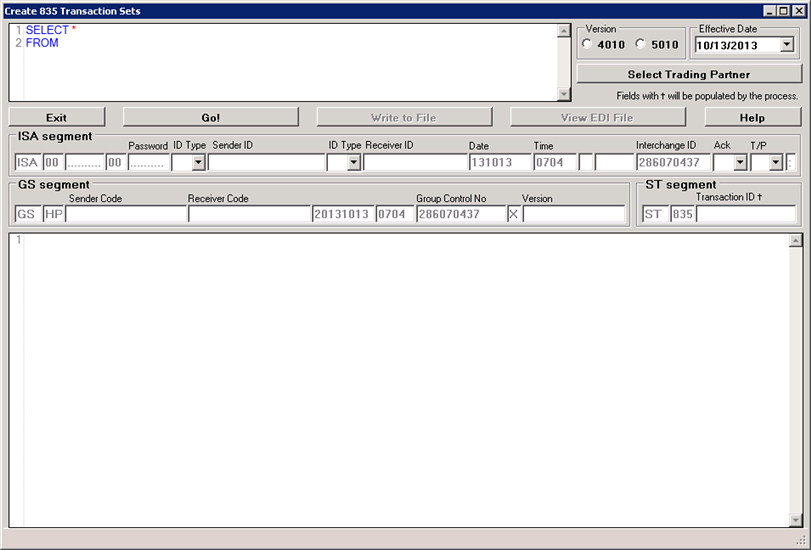Focus the GS Version field
811x550 pixels.
point(574,214)
